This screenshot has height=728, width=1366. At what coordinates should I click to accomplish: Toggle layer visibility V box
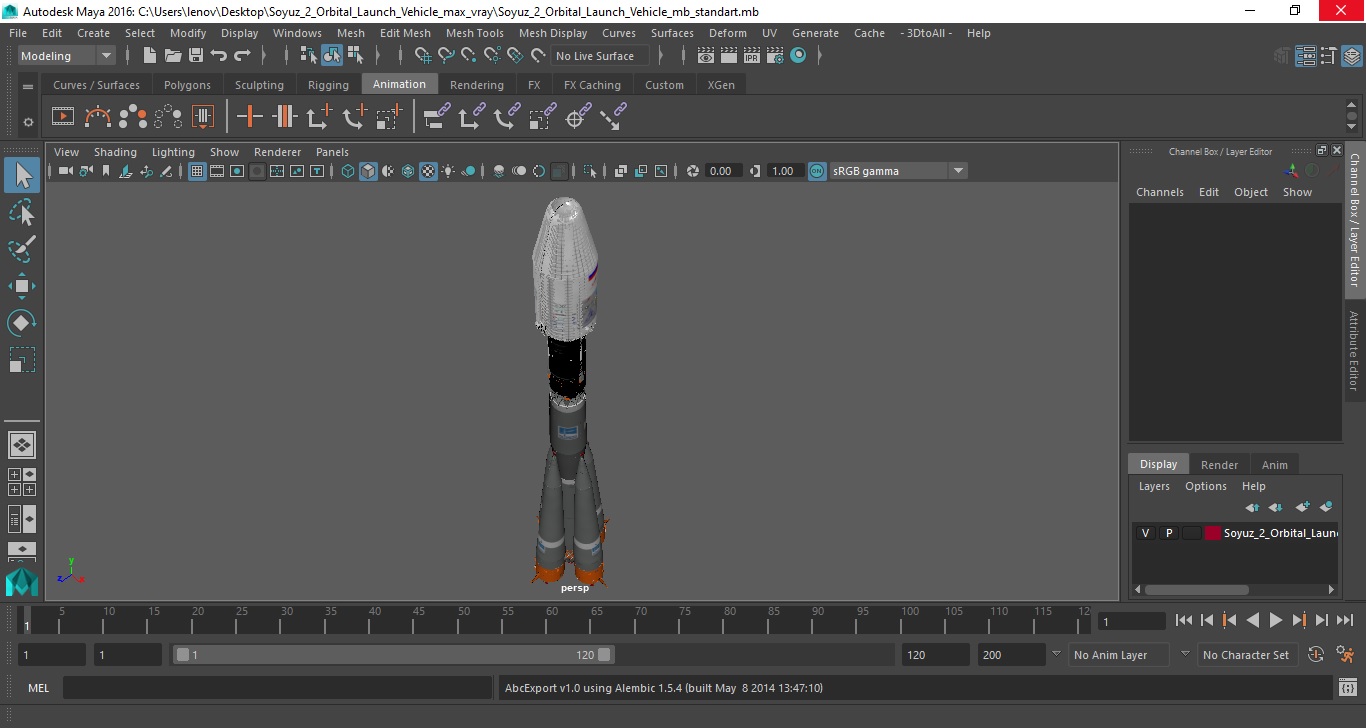[x=1145, y=533]
